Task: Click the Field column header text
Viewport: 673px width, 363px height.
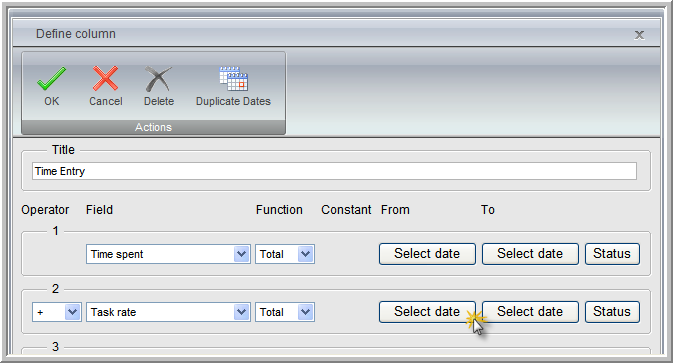Action: (x=99, y=210)
